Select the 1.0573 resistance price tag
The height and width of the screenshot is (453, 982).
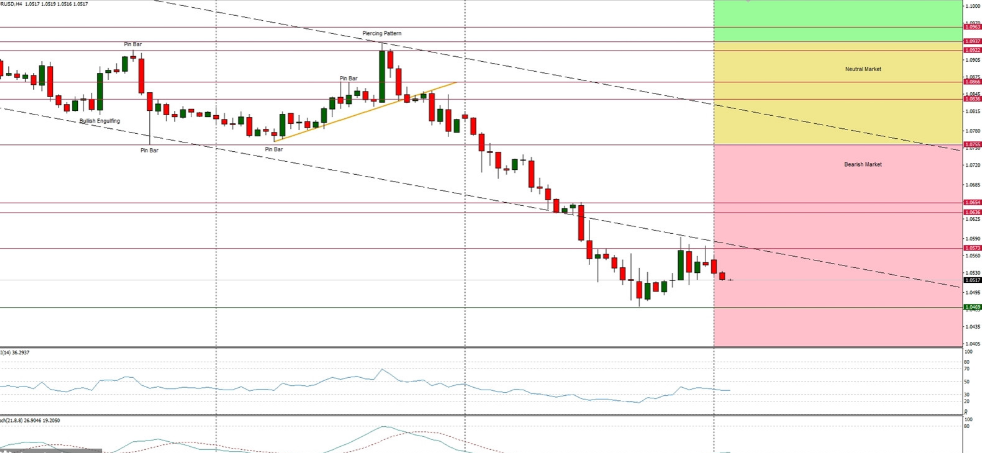[x=970, y=248]
